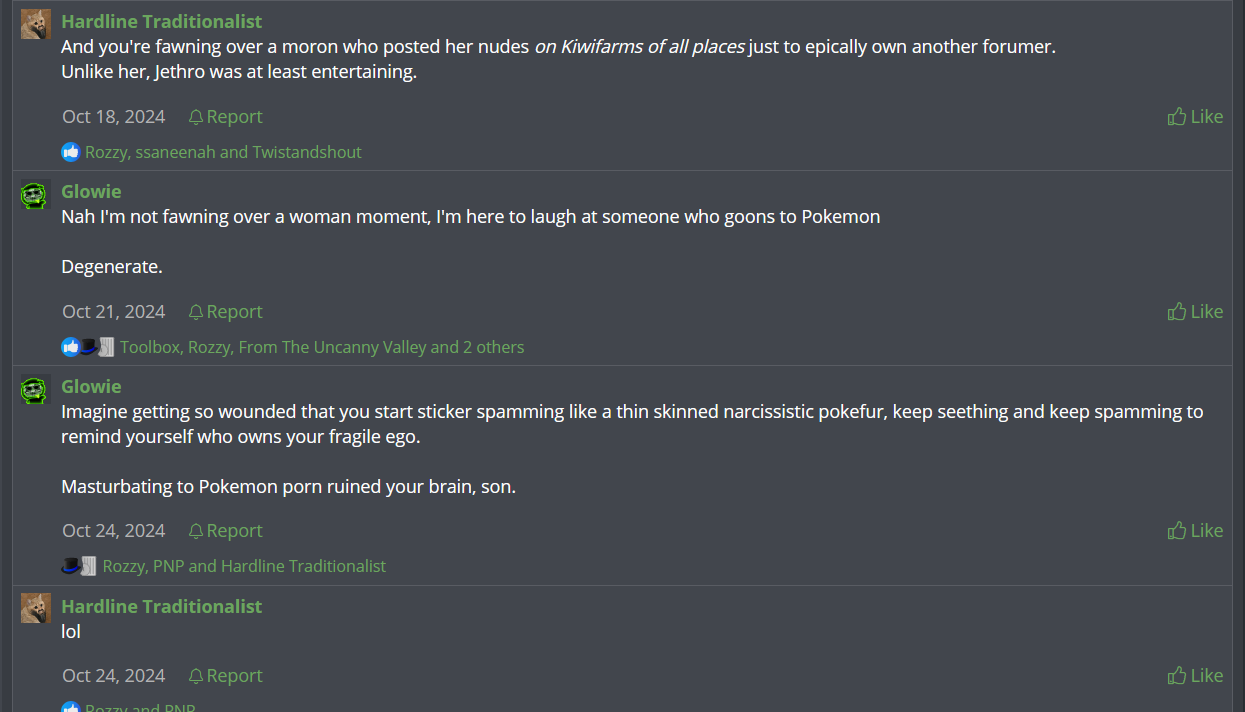This screenshot has height=712, width=1245.
Task: Open Glowie username on sticker spamming comment
Action: click(91, 386)
